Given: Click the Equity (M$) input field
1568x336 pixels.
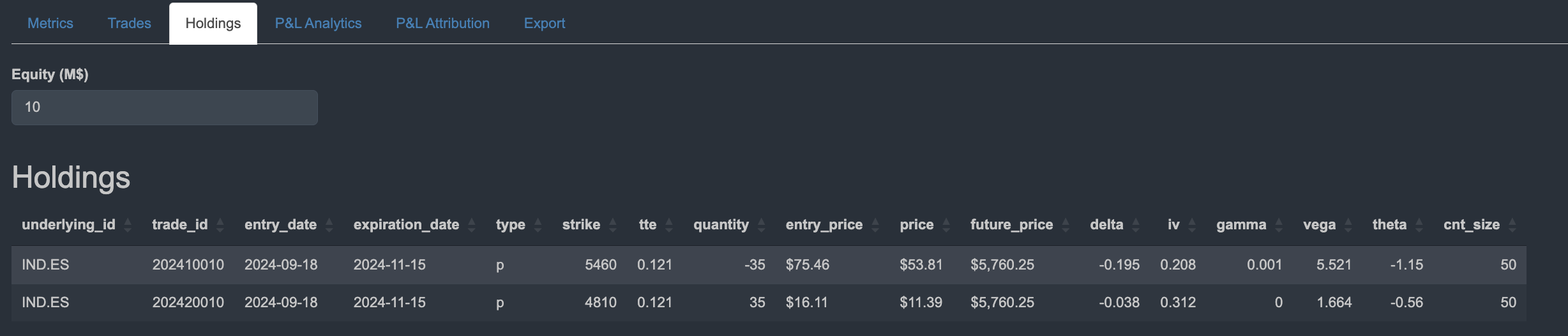Looking at the screenshot, I should pos(165,107).
